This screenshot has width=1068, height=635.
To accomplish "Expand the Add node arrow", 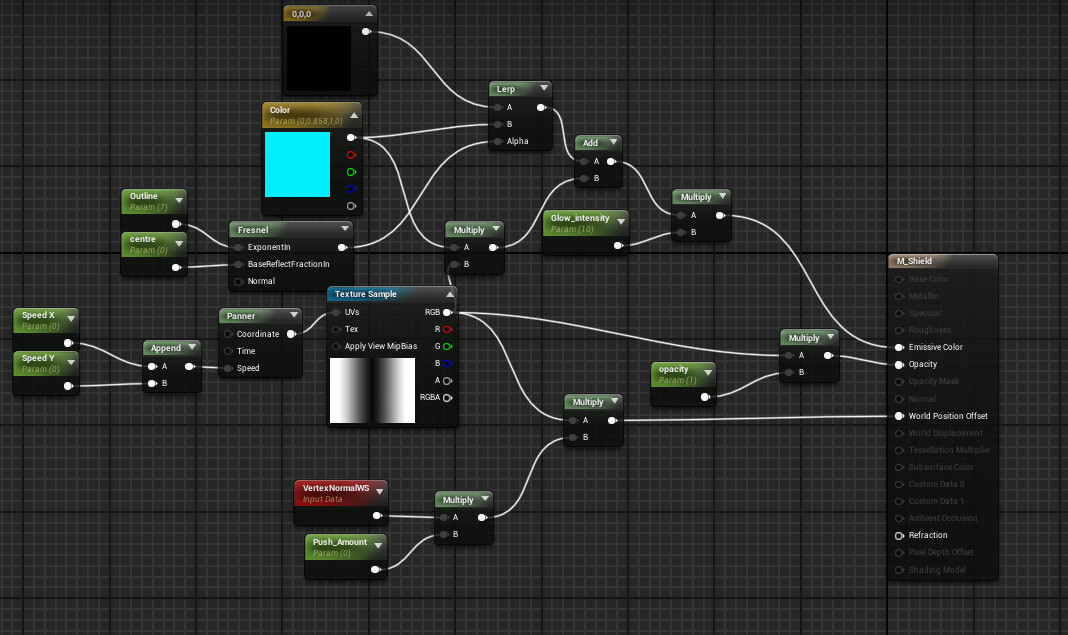I will [x=613, y=142].
